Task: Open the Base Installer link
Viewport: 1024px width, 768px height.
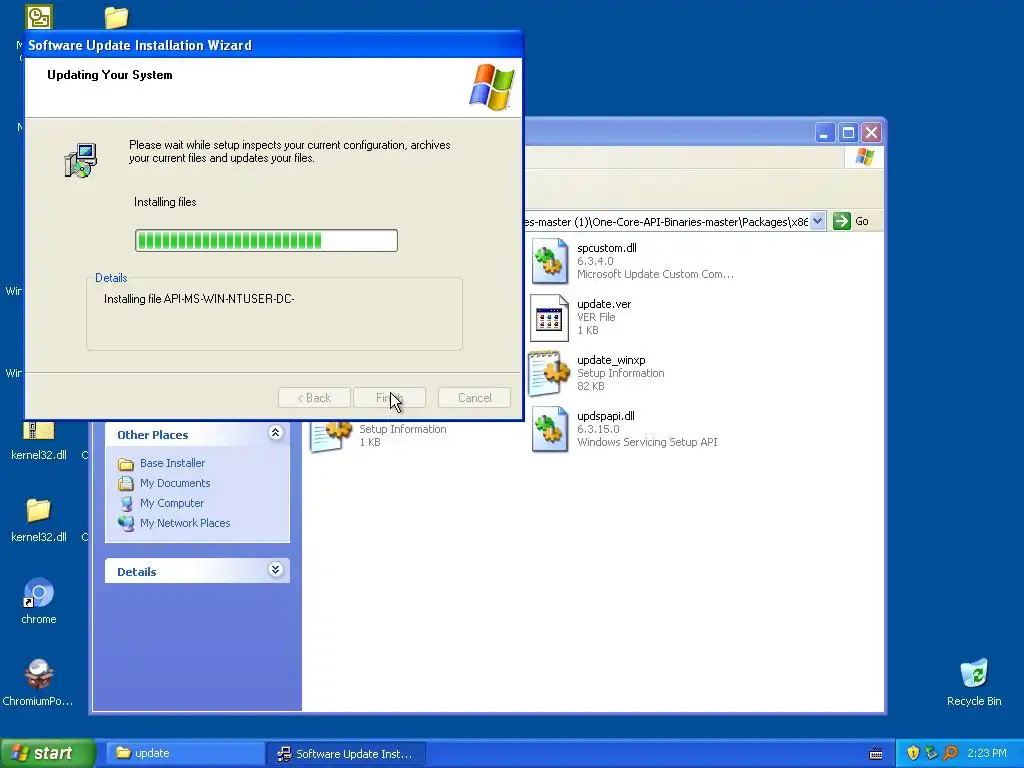Action: (x=172, y=463)
